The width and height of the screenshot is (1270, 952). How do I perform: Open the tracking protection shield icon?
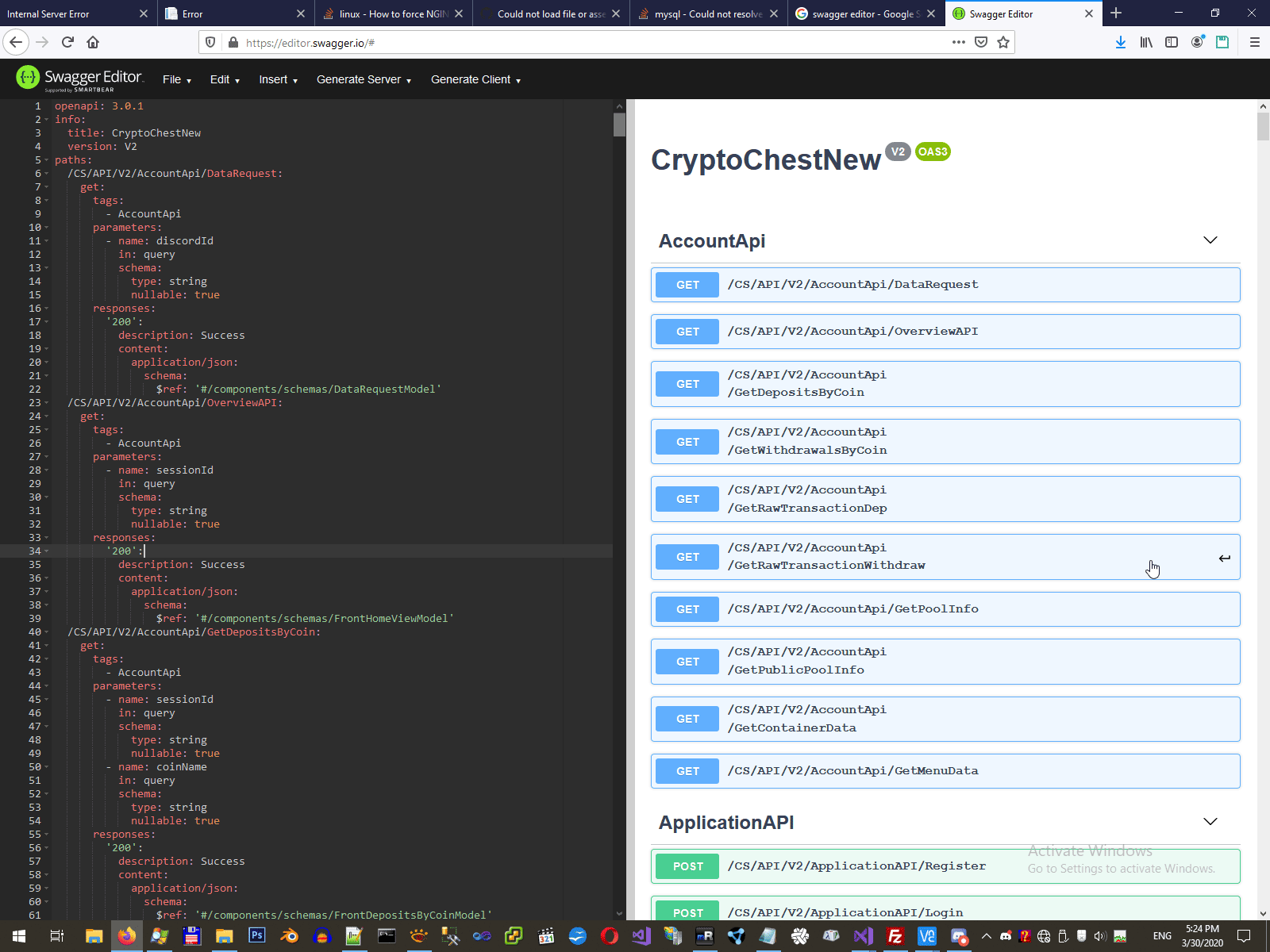pyautogui.click(x=210, y=42)
